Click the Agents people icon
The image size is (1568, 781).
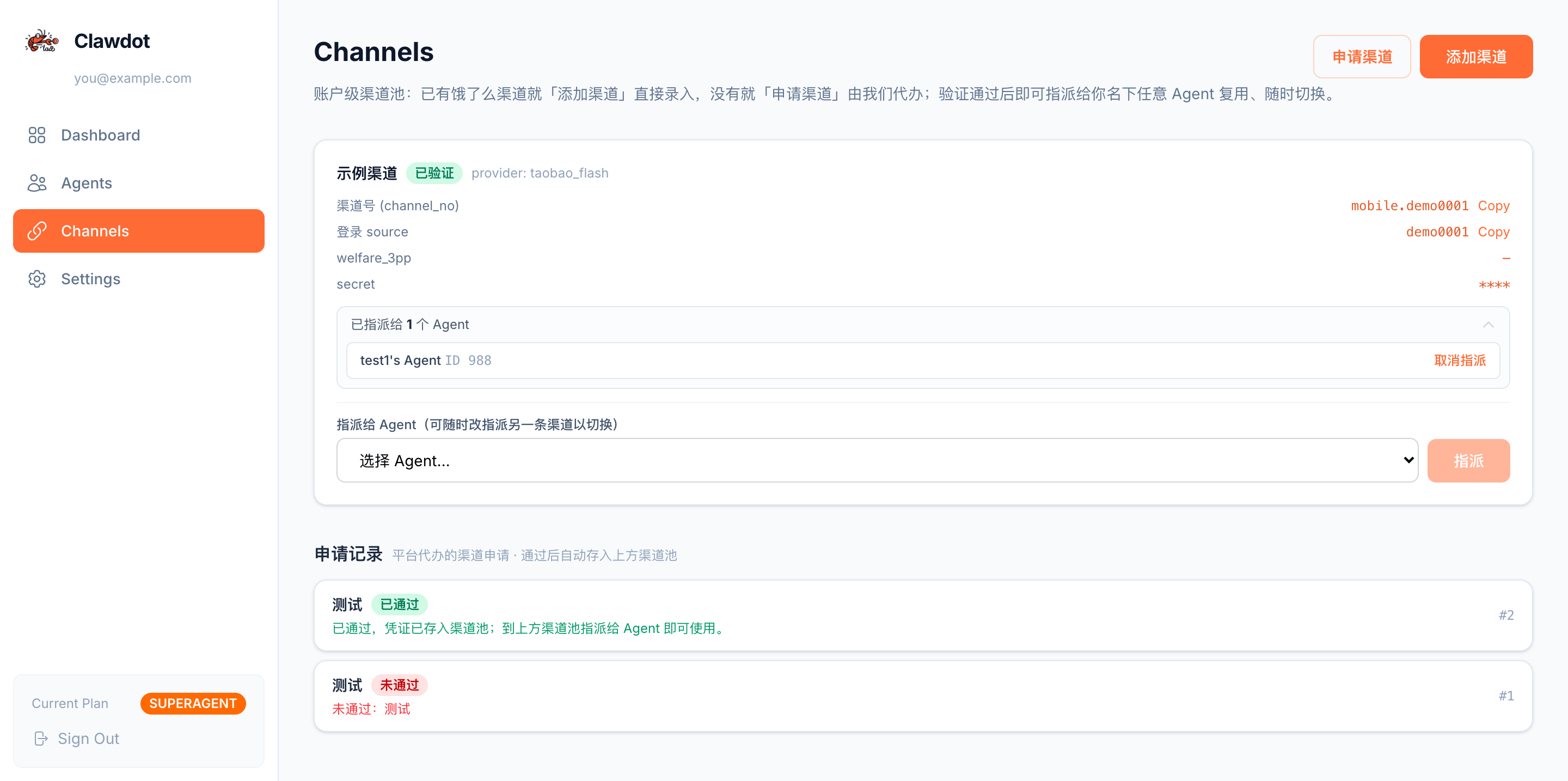tap(37, 183)
